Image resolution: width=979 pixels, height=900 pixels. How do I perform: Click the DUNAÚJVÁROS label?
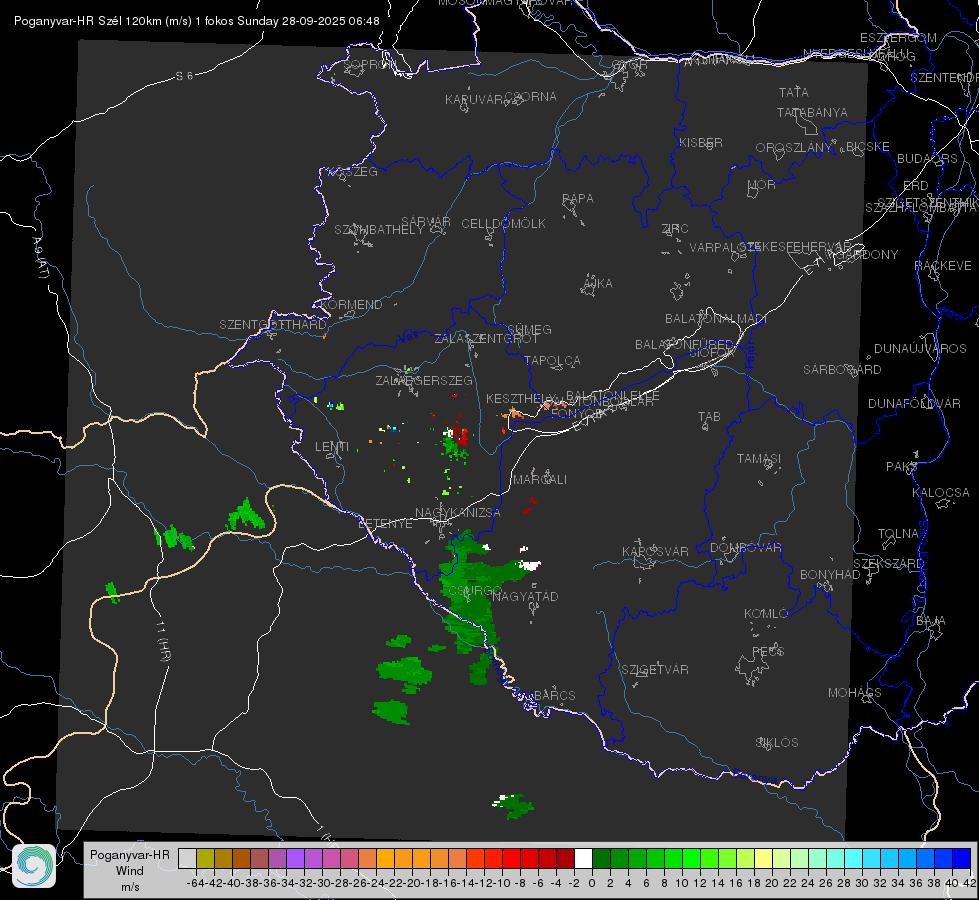920,349
